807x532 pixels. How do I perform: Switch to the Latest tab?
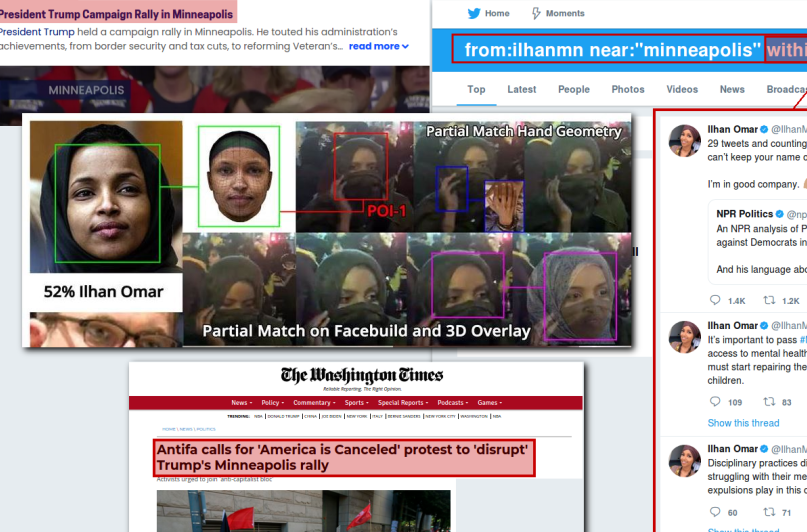coord(521,89)
